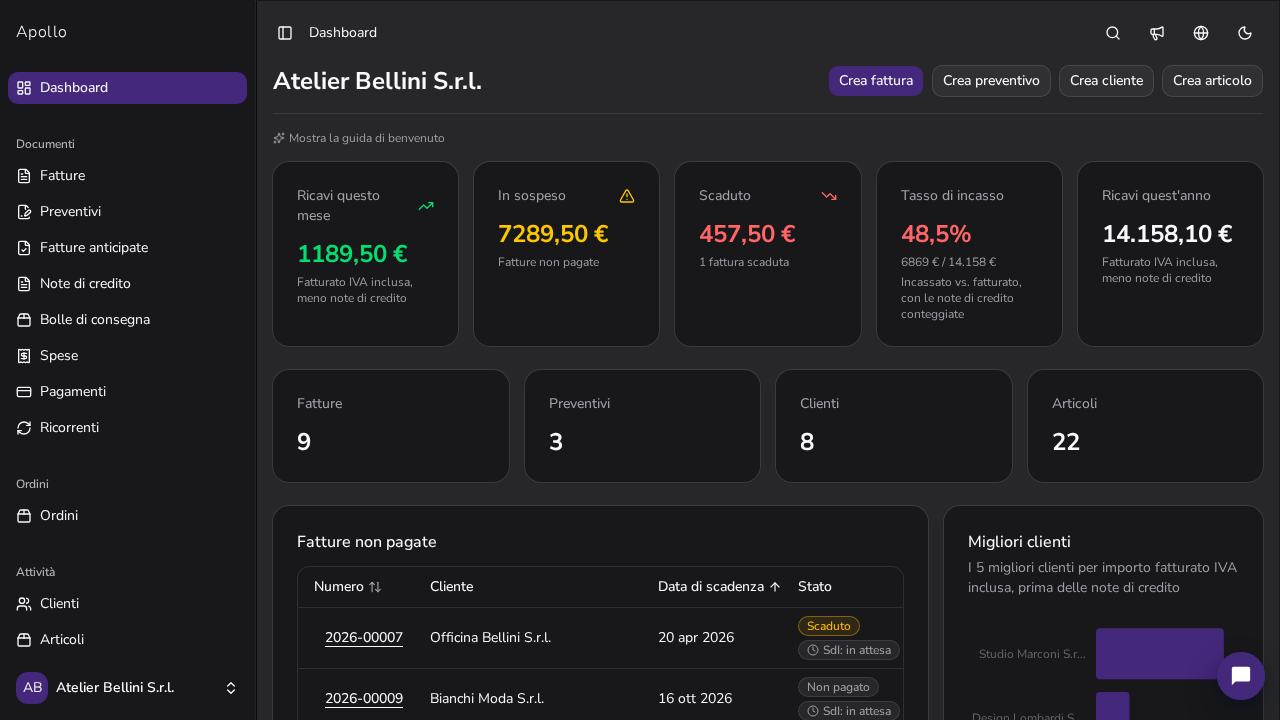Open invoice 2026-00007 link

tap(364, 638)
